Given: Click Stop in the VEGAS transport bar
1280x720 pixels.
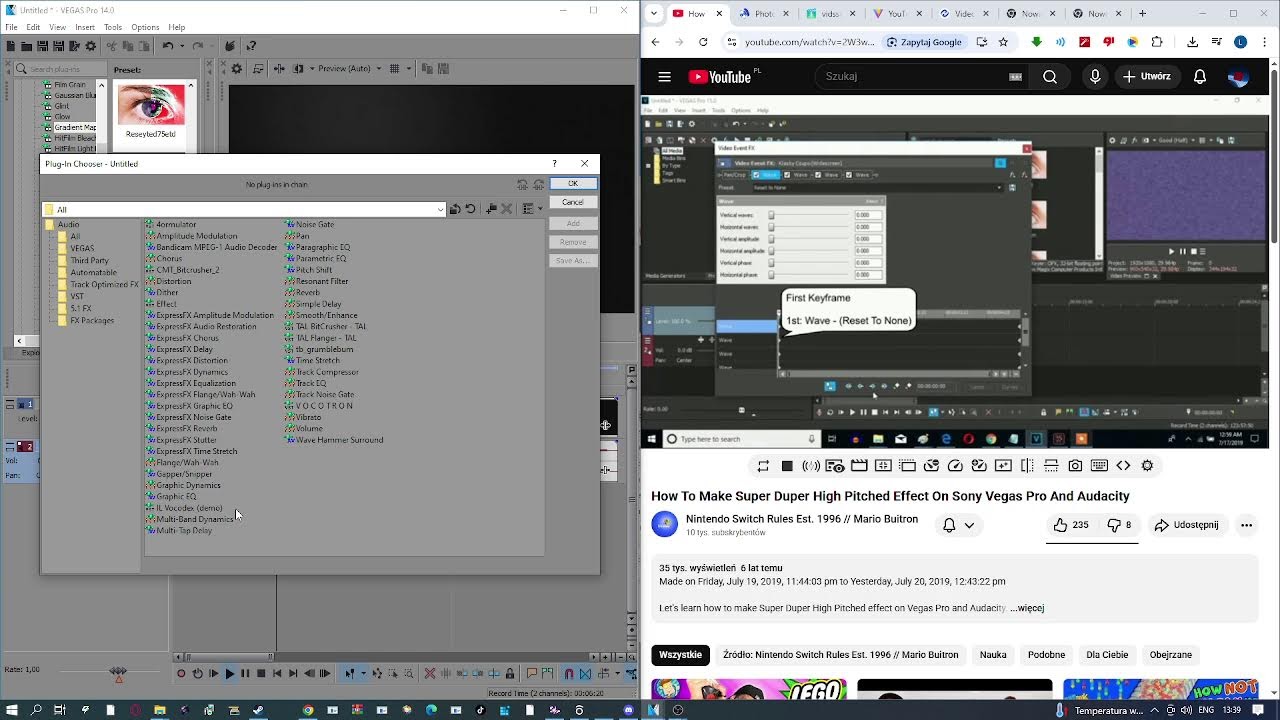Looking at the screenshot, I should [x=261, y=674].
